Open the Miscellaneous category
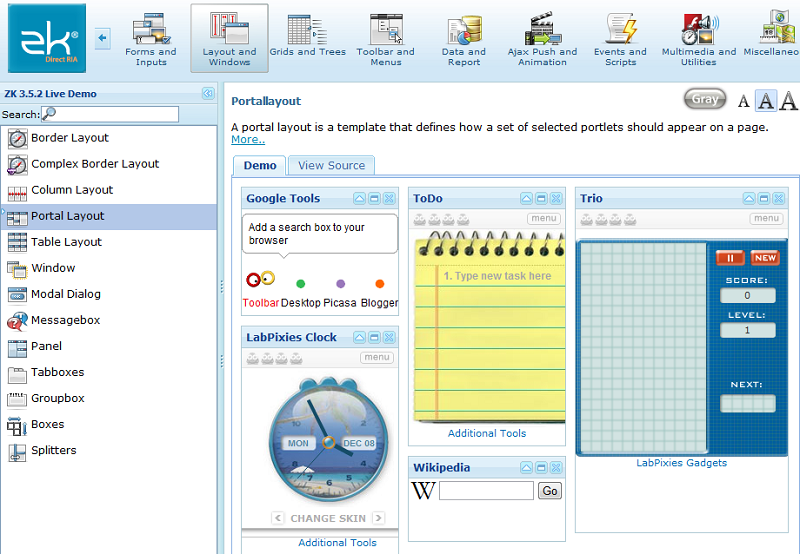The height and width of the screenshot is (554, 800). (771, 34)
